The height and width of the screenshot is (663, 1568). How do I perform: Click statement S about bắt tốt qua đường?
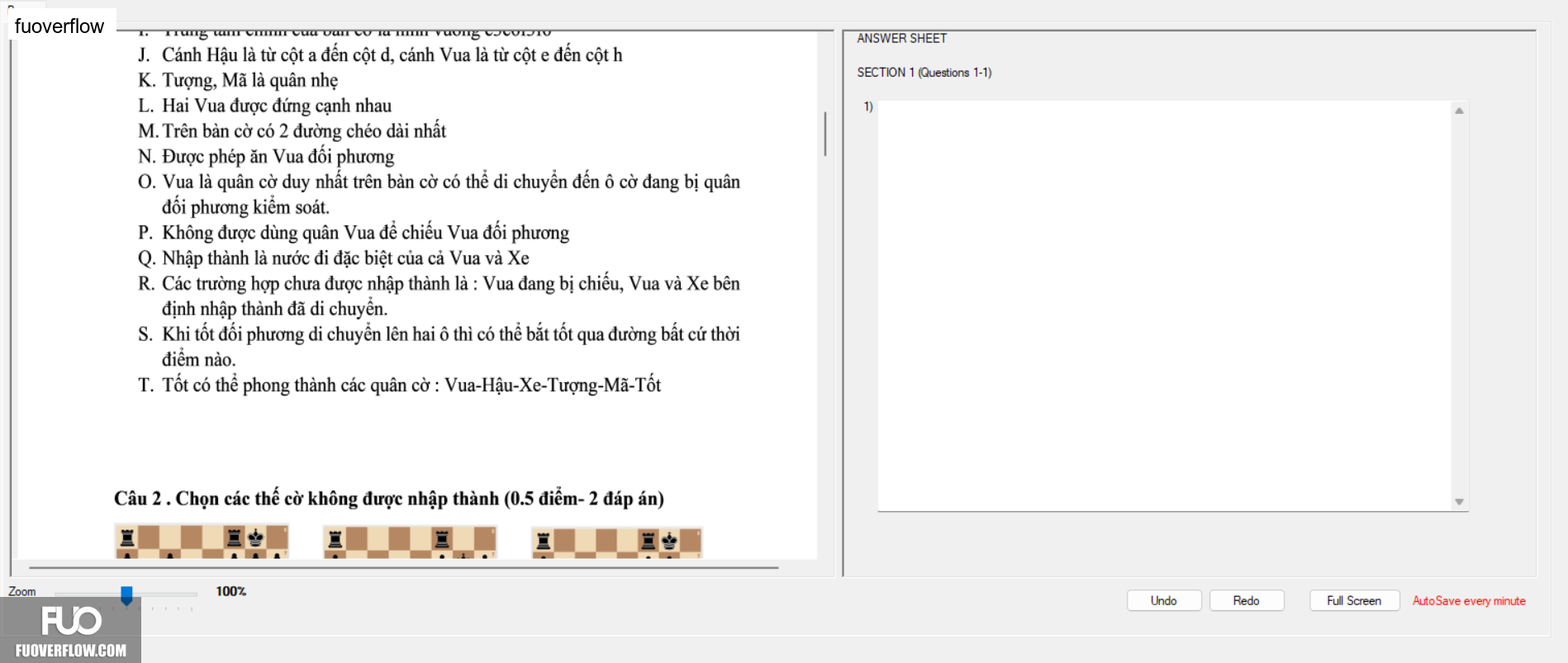(x=439, y=347)
